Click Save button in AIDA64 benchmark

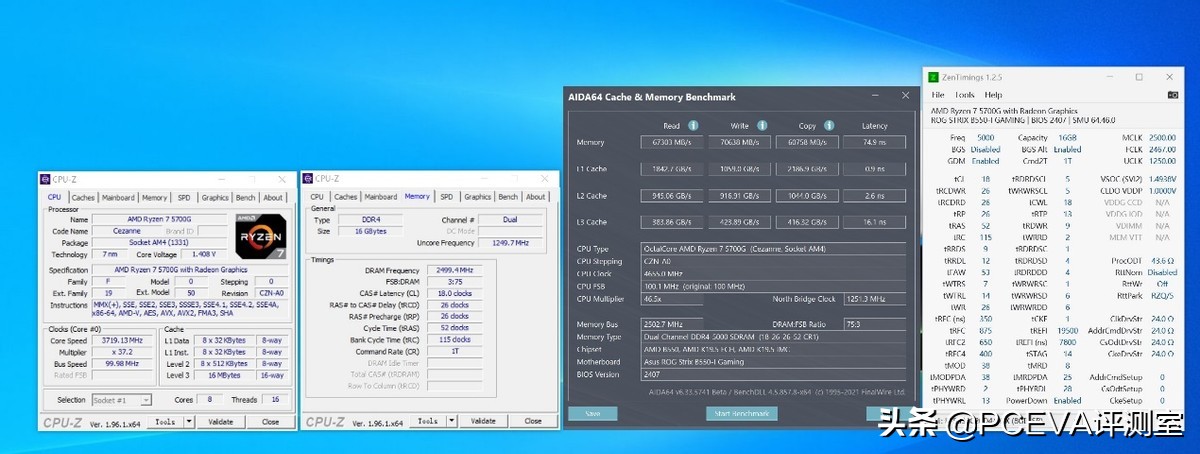tap(592, 413)
